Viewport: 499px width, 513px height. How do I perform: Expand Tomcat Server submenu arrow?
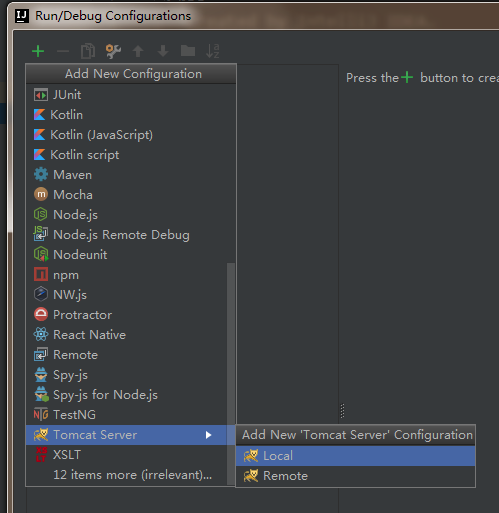click(x=209, y=435)
